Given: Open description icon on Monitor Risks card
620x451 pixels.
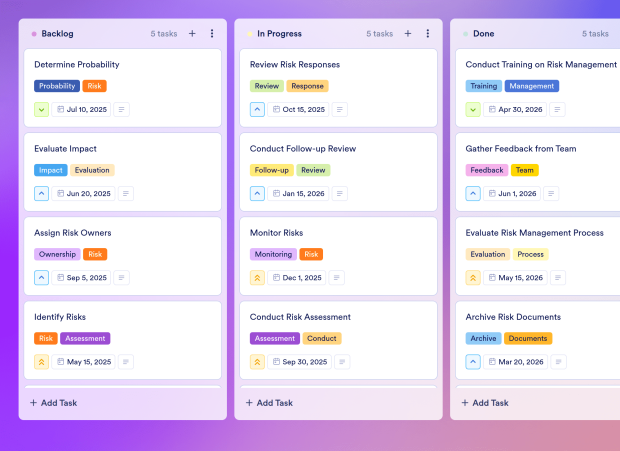Looking at the screenshot, I should click(336, 278).
